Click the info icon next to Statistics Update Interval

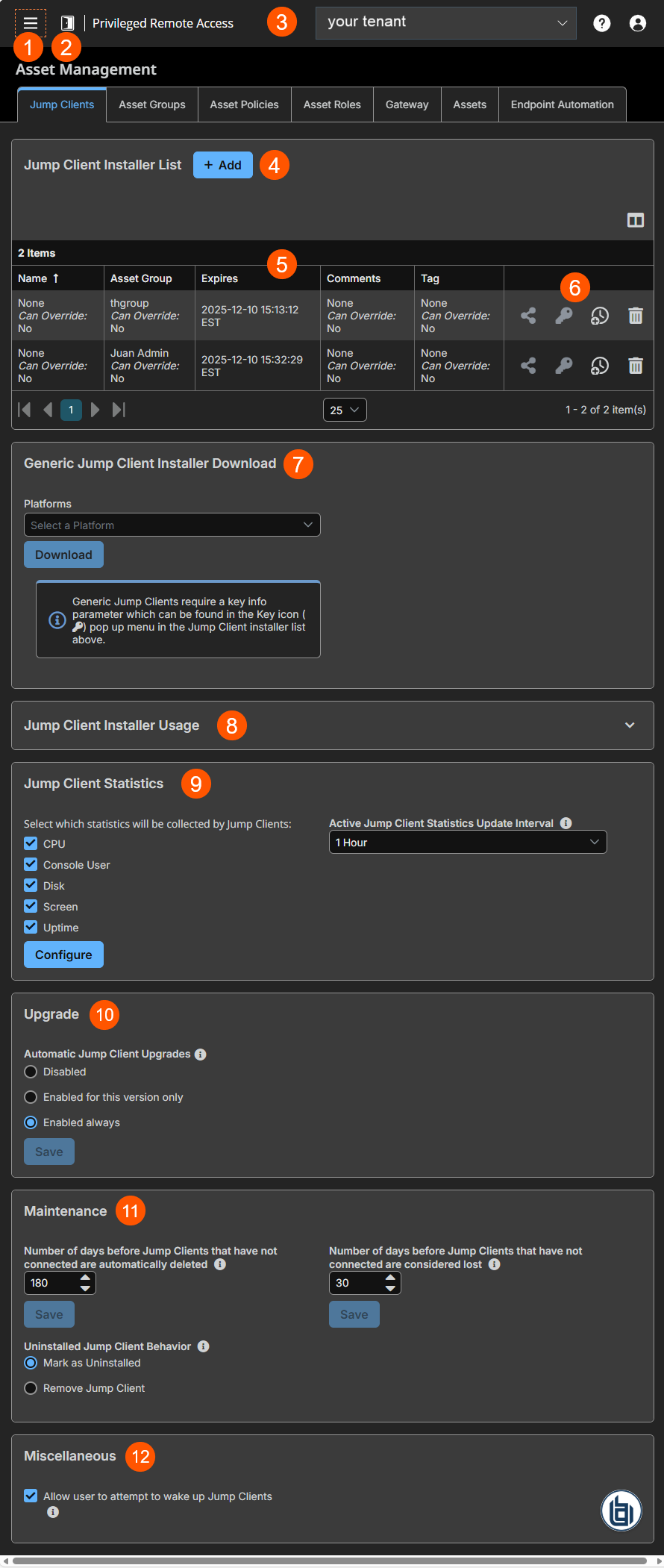[566, 823]
